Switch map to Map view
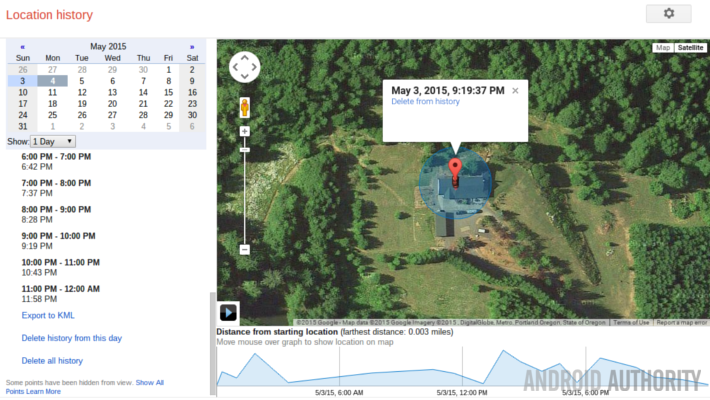710x400 pixels. [x=663, y=48]
